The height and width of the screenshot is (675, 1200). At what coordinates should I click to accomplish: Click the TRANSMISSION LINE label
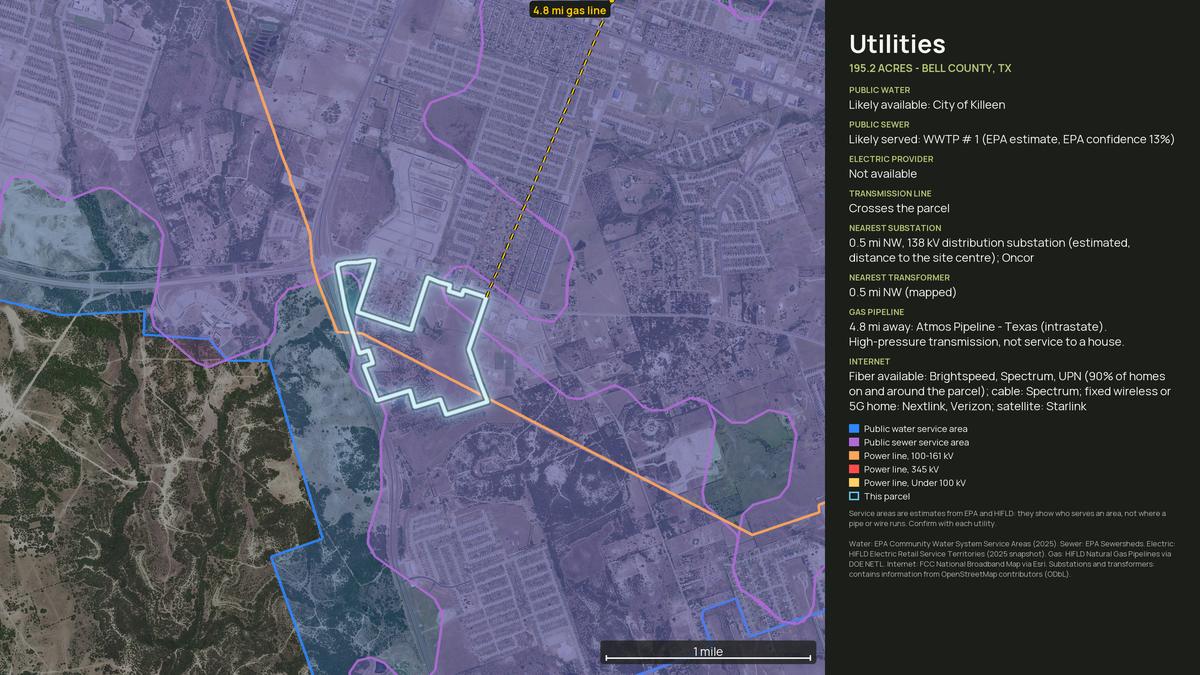890,194
